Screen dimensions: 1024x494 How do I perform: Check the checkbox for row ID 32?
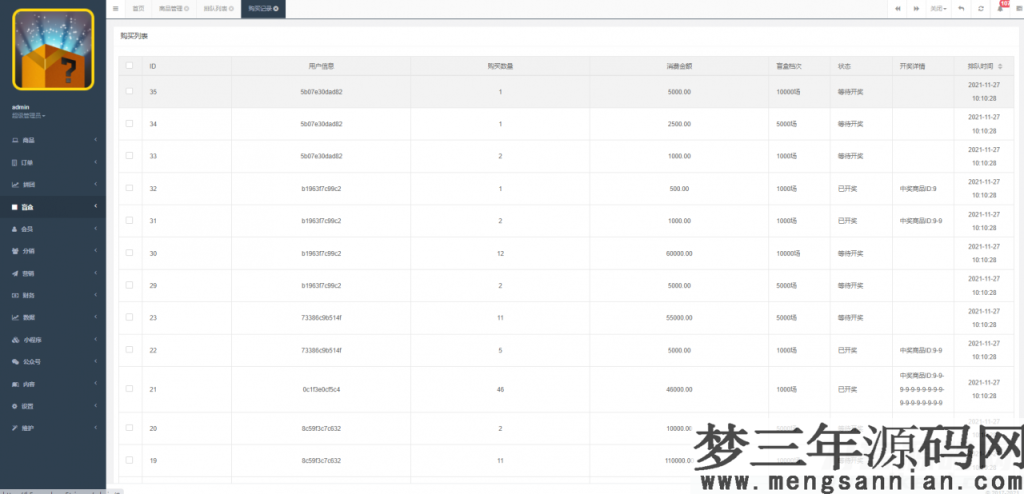129,188
